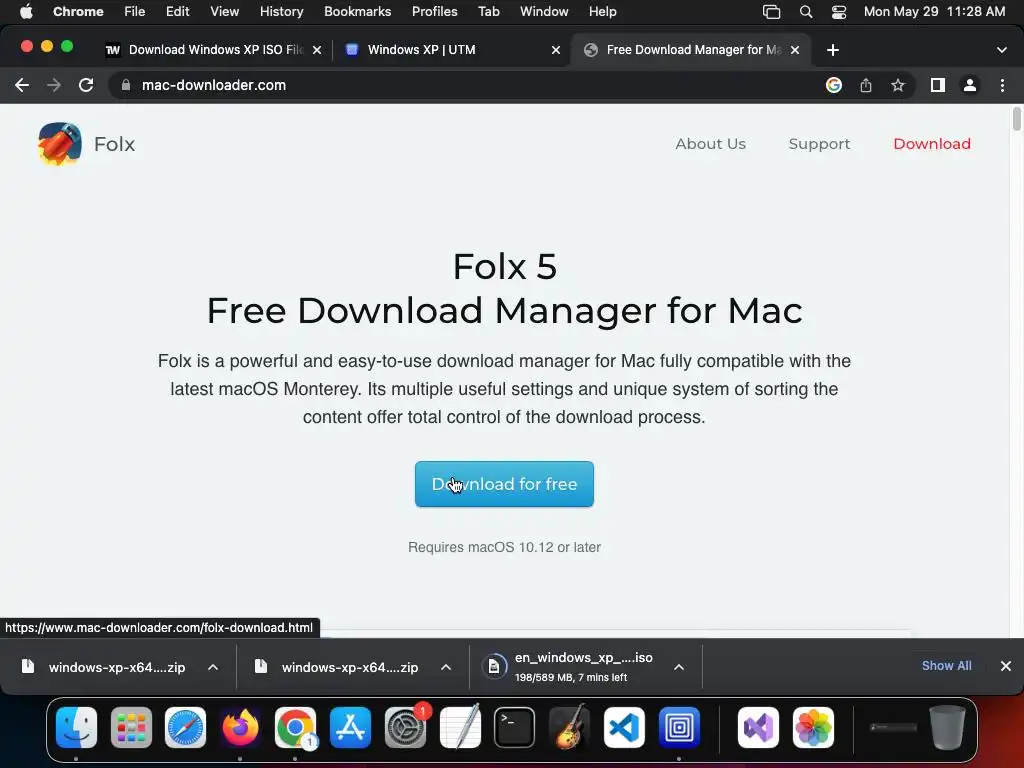Open the About Us link

click(x=711, y=144)
